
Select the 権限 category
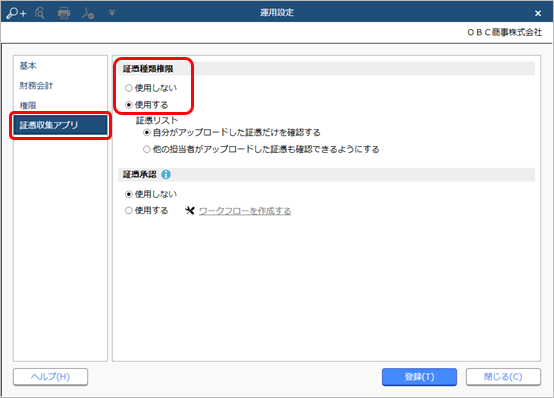click(x=28, y=105)
